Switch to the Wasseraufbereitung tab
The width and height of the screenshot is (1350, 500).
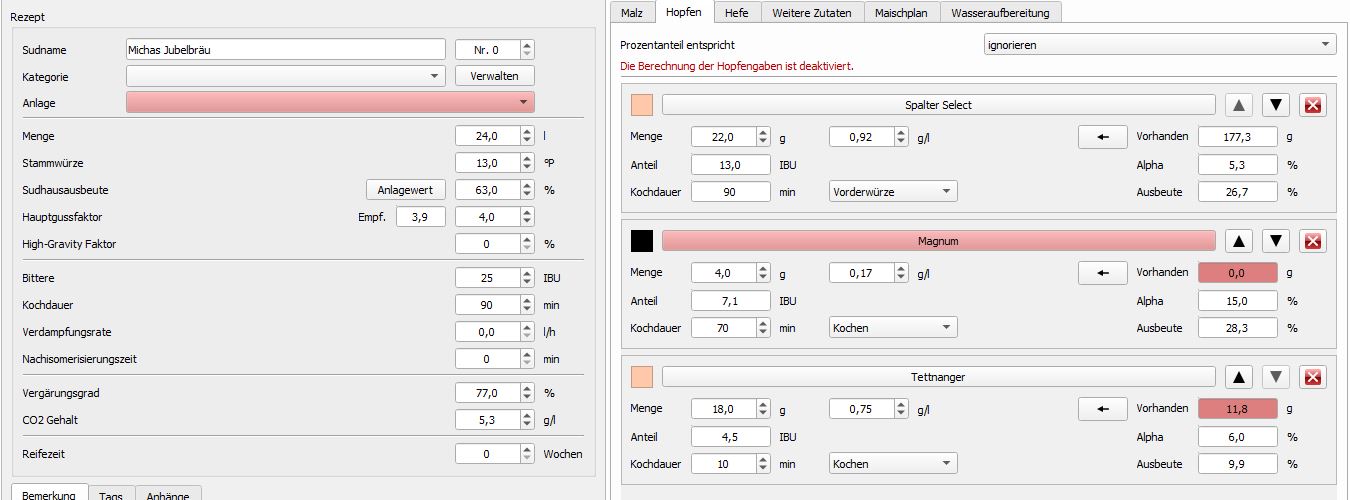[1001, 12]
